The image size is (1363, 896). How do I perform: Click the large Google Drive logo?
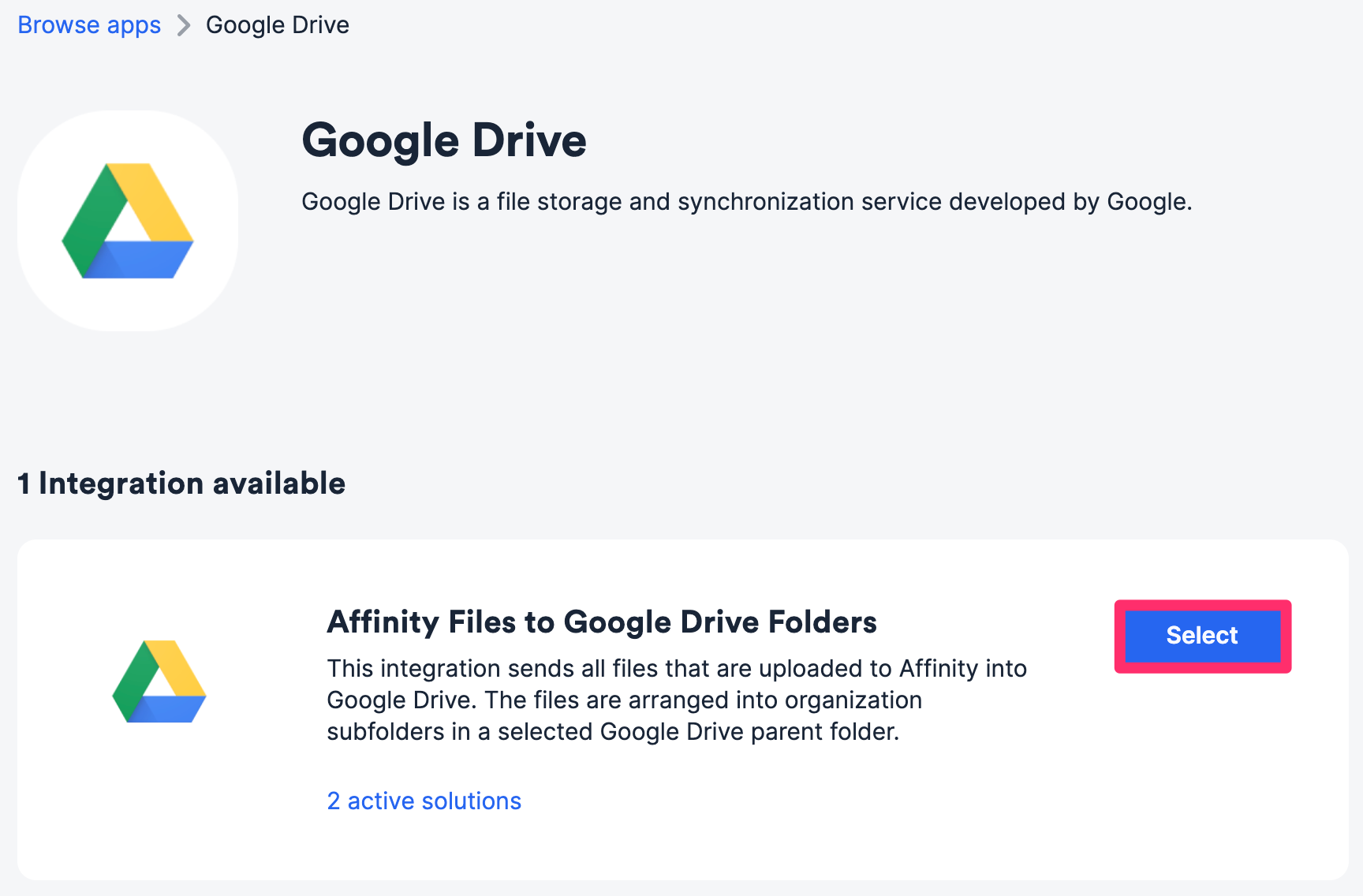tap(128, 221)
